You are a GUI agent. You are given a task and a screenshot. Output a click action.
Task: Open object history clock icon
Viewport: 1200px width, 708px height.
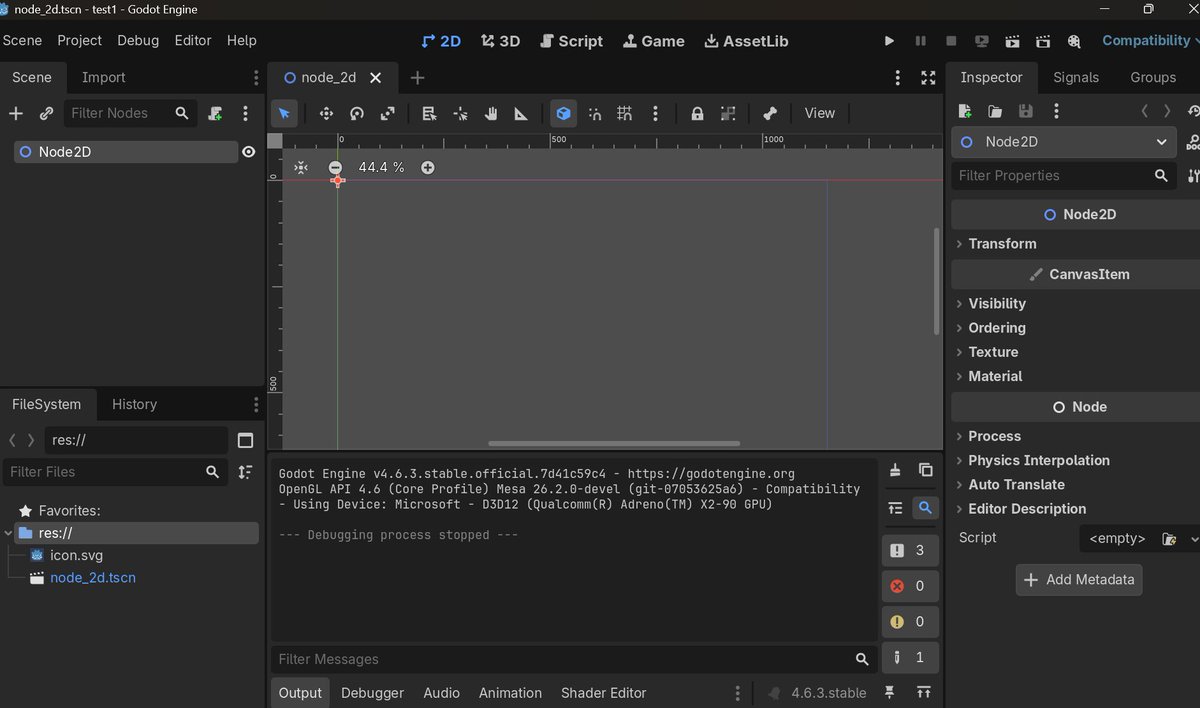coord(1193,111)
